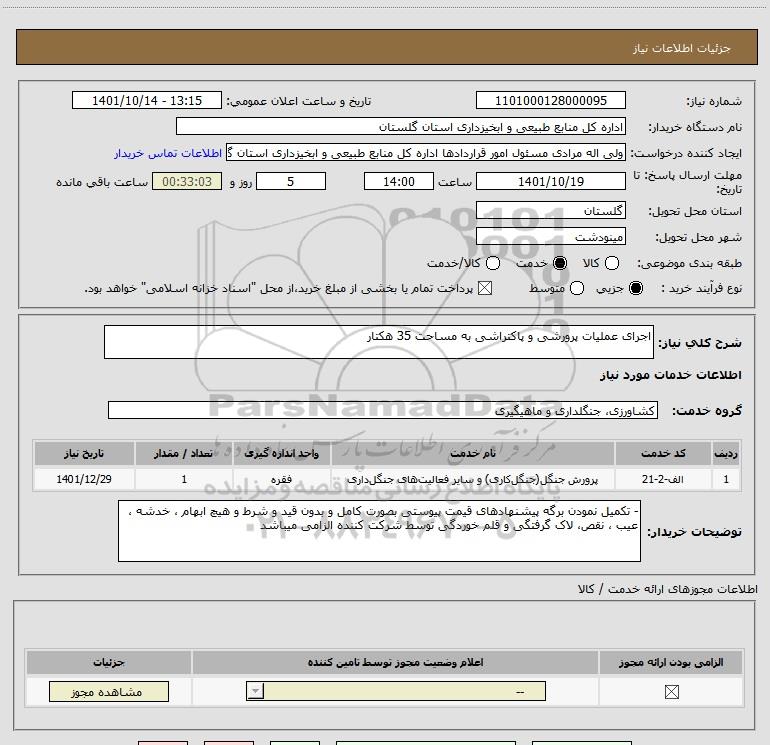This screenshot has height=745, width=770.
Task: Open اطلاعات تماس خریدار link
Action: 168,153
